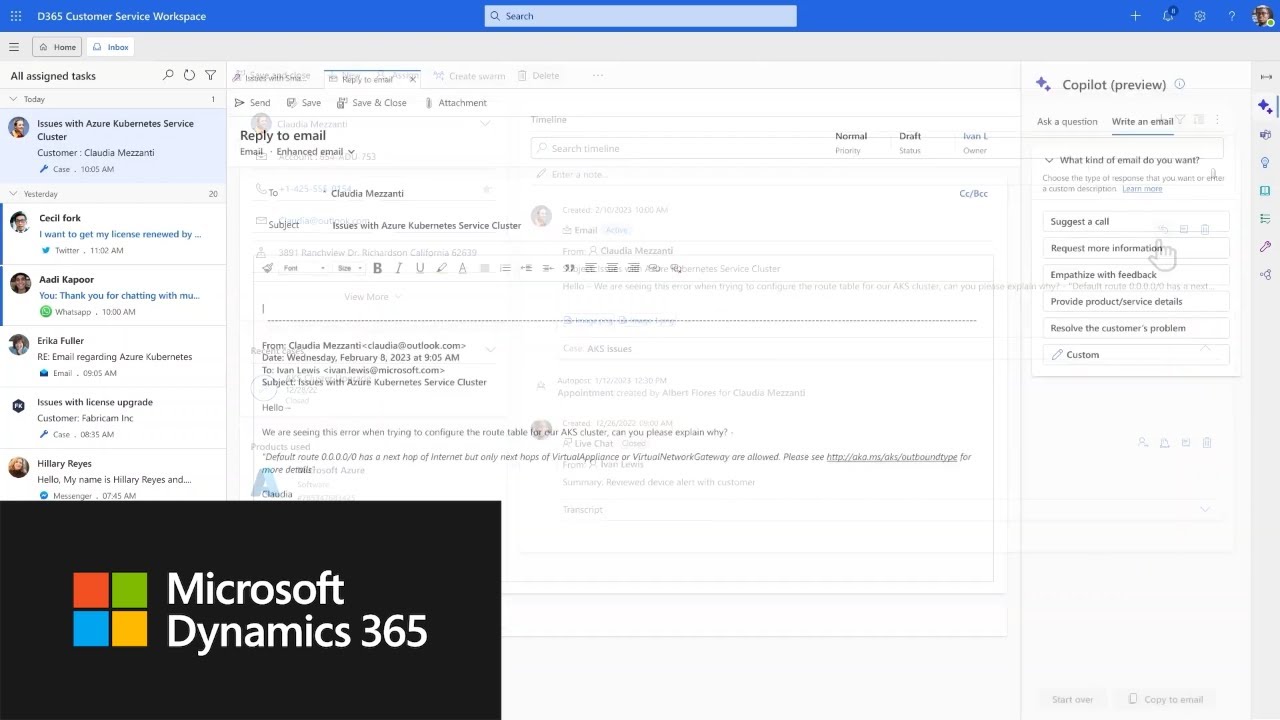
Task: Switch to the Ask a question tab
Action: 1066,122
